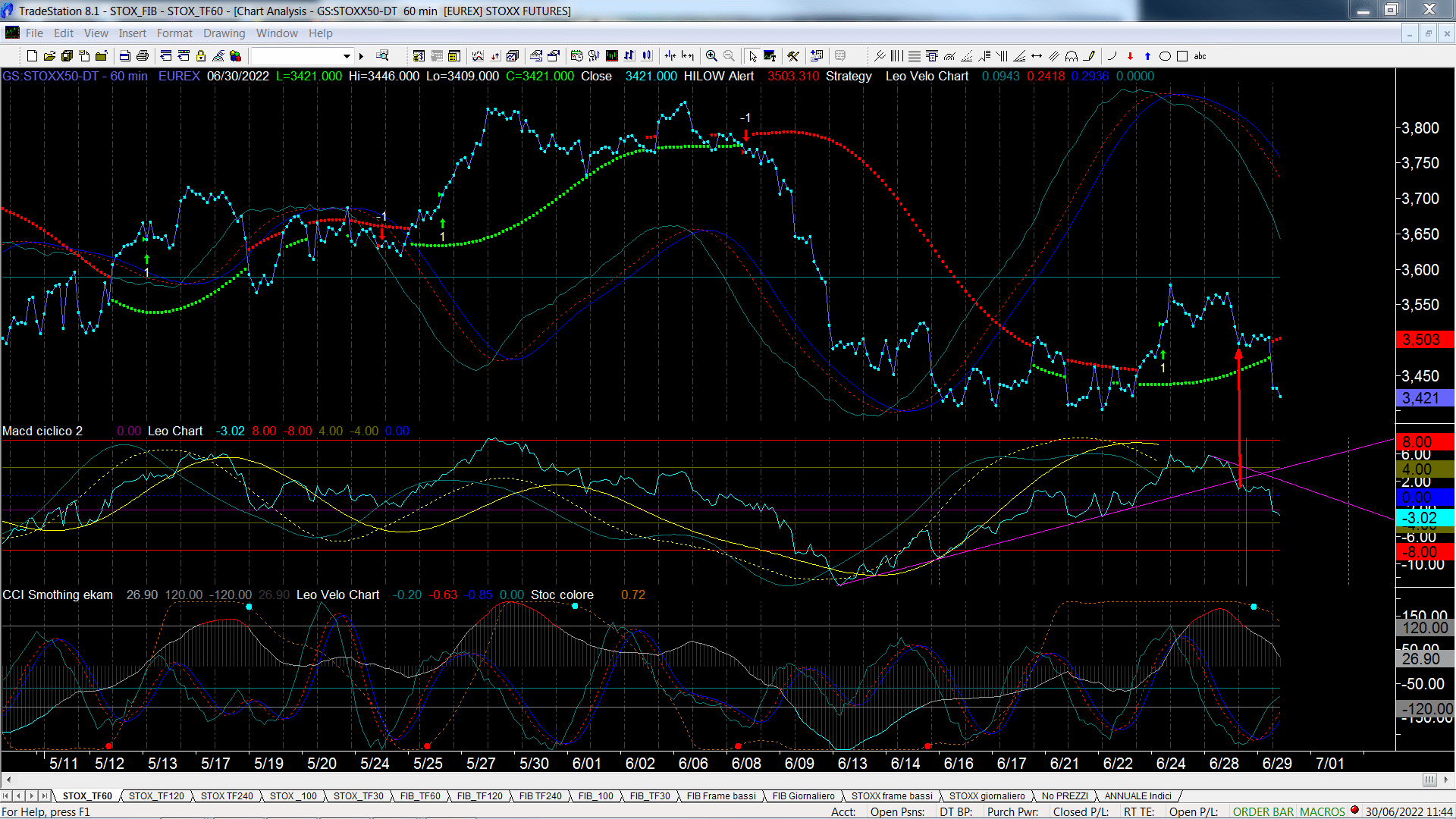Switch to STOX_TF120 workspace tab
This screenshot has height=819, width=1456.
click(x=156, y=796)
